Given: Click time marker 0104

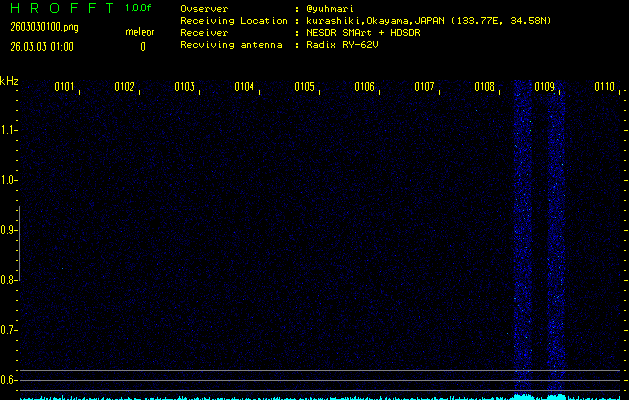Looking at the screenshot, I should (x=244, y=87).
